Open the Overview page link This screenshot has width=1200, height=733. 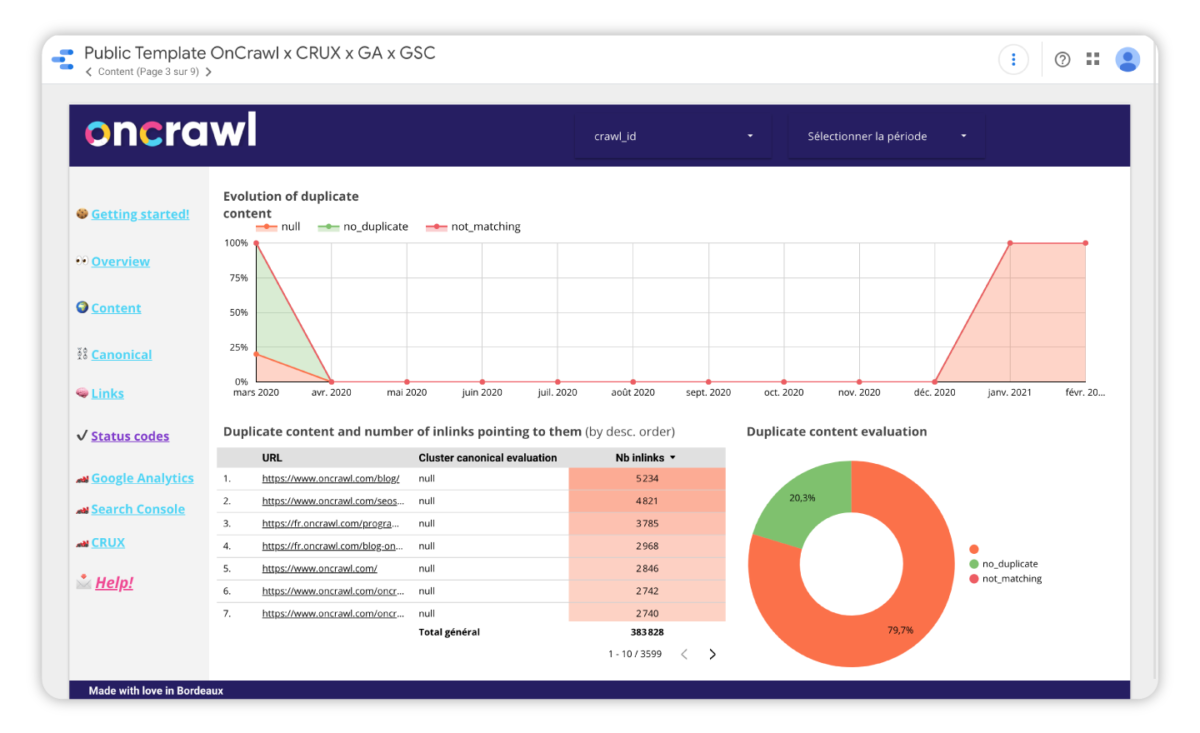click(x=120, y=262)
